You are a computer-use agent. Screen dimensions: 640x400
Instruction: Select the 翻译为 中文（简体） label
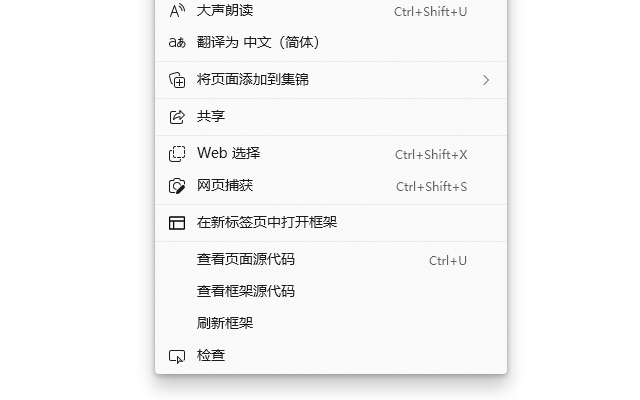tap(258, 43)
